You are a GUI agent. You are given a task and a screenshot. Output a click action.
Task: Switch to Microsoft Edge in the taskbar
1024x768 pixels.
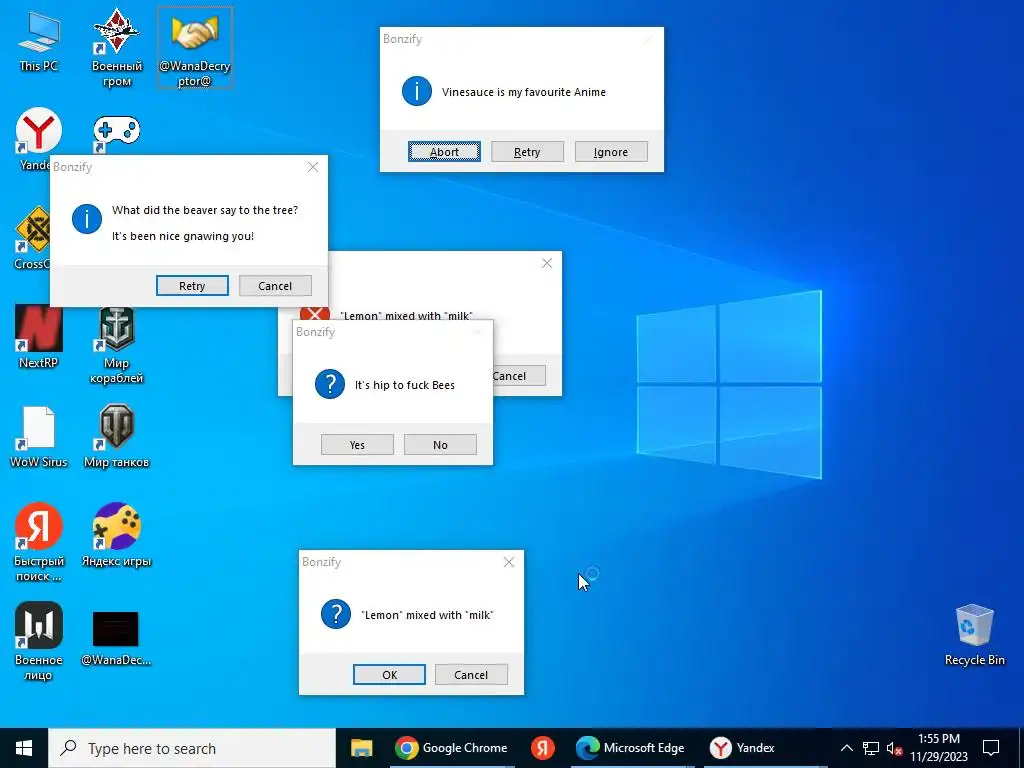(631, 748)
